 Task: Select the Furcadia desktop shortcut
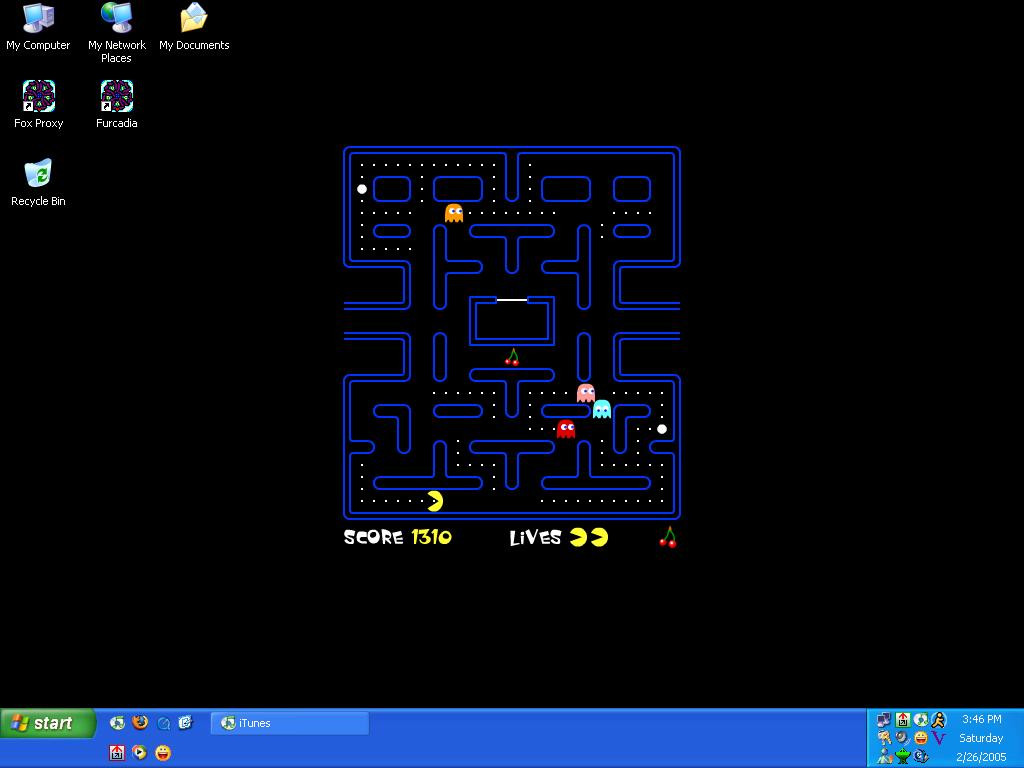[116, 104]
